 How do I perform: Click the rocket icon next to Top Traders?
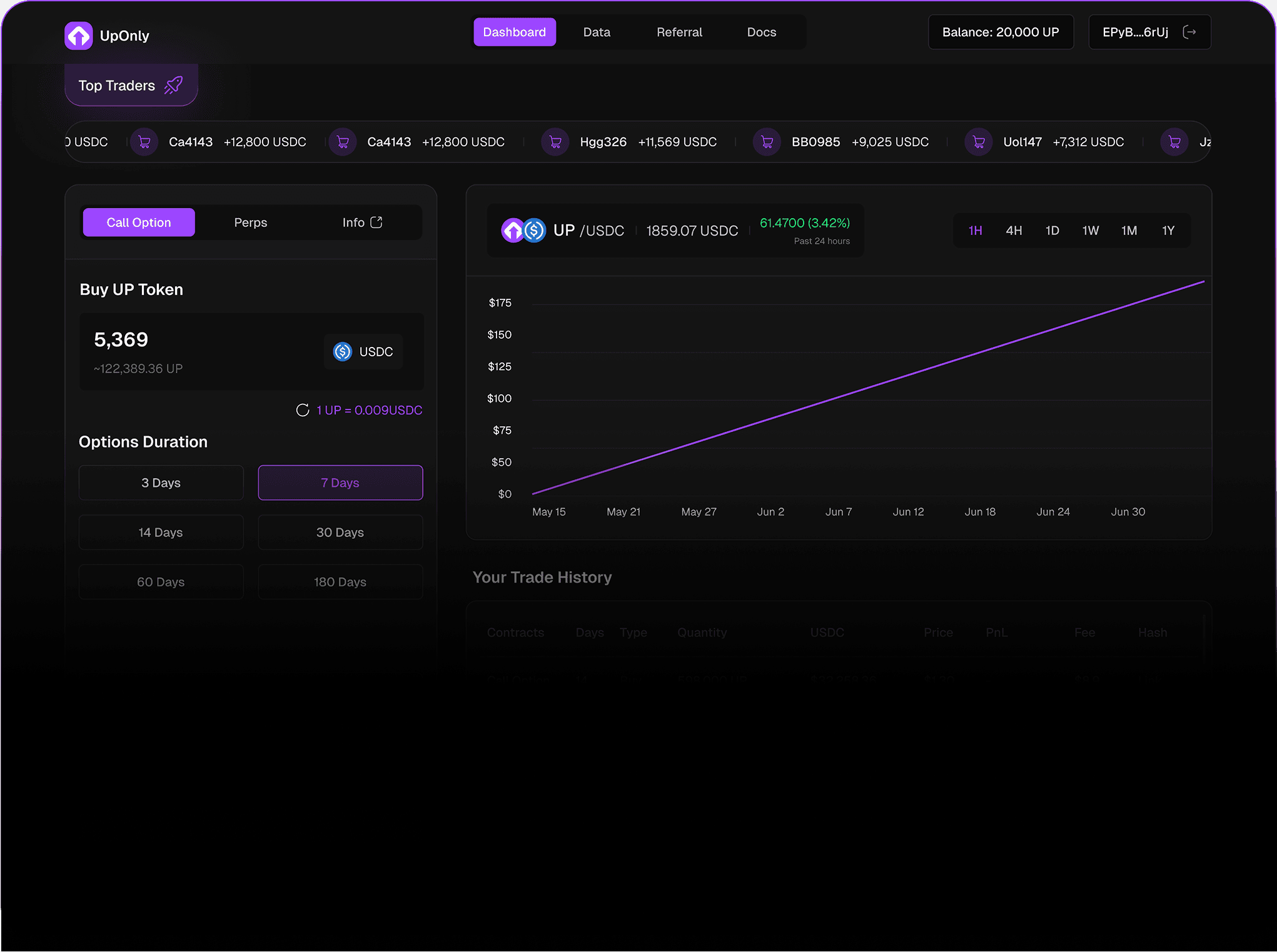tap(173, 86)
